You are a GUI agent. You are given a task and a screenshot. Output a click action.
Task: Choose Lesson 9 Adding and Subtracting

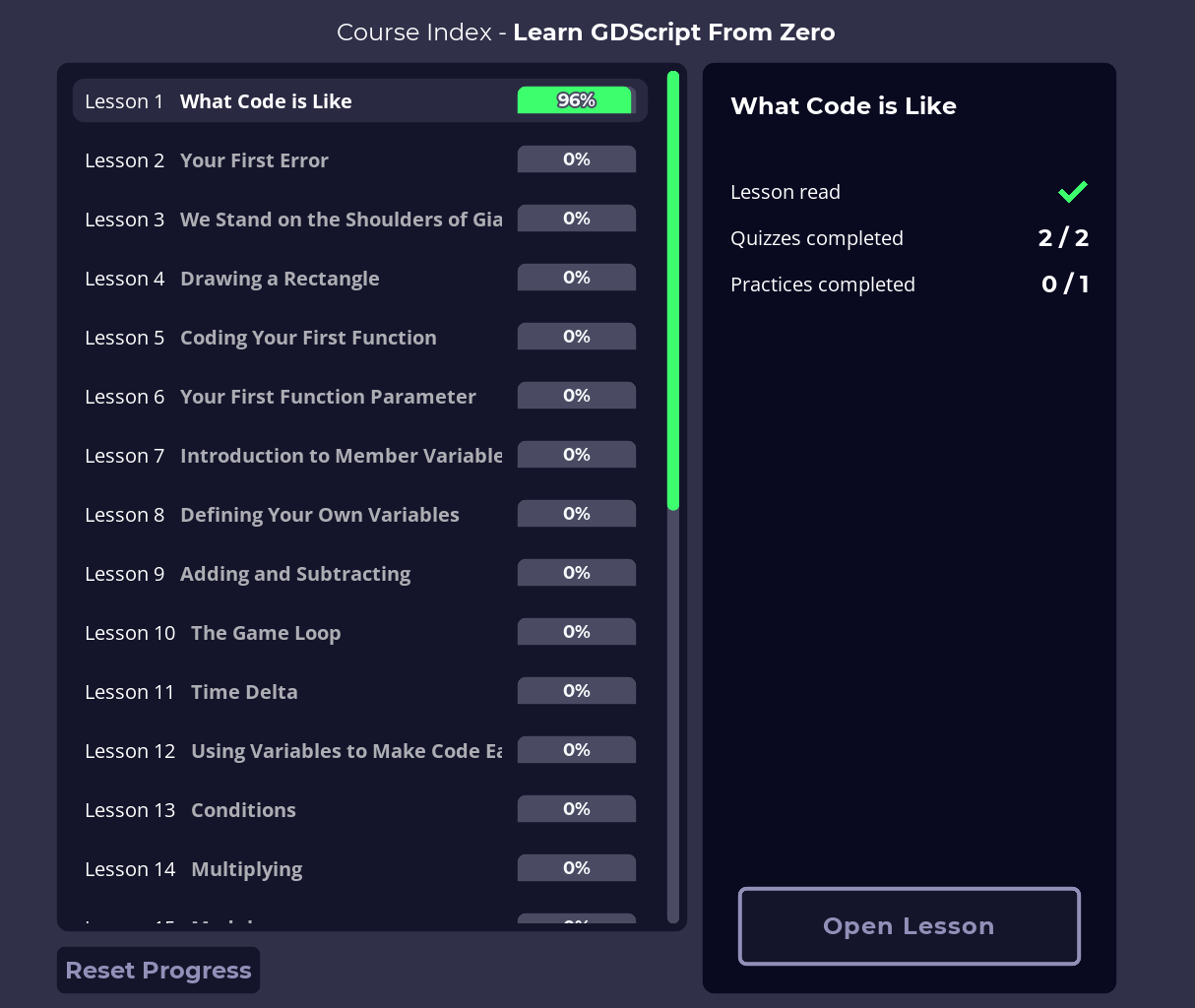pyautogui.click(x=360, y=573)
